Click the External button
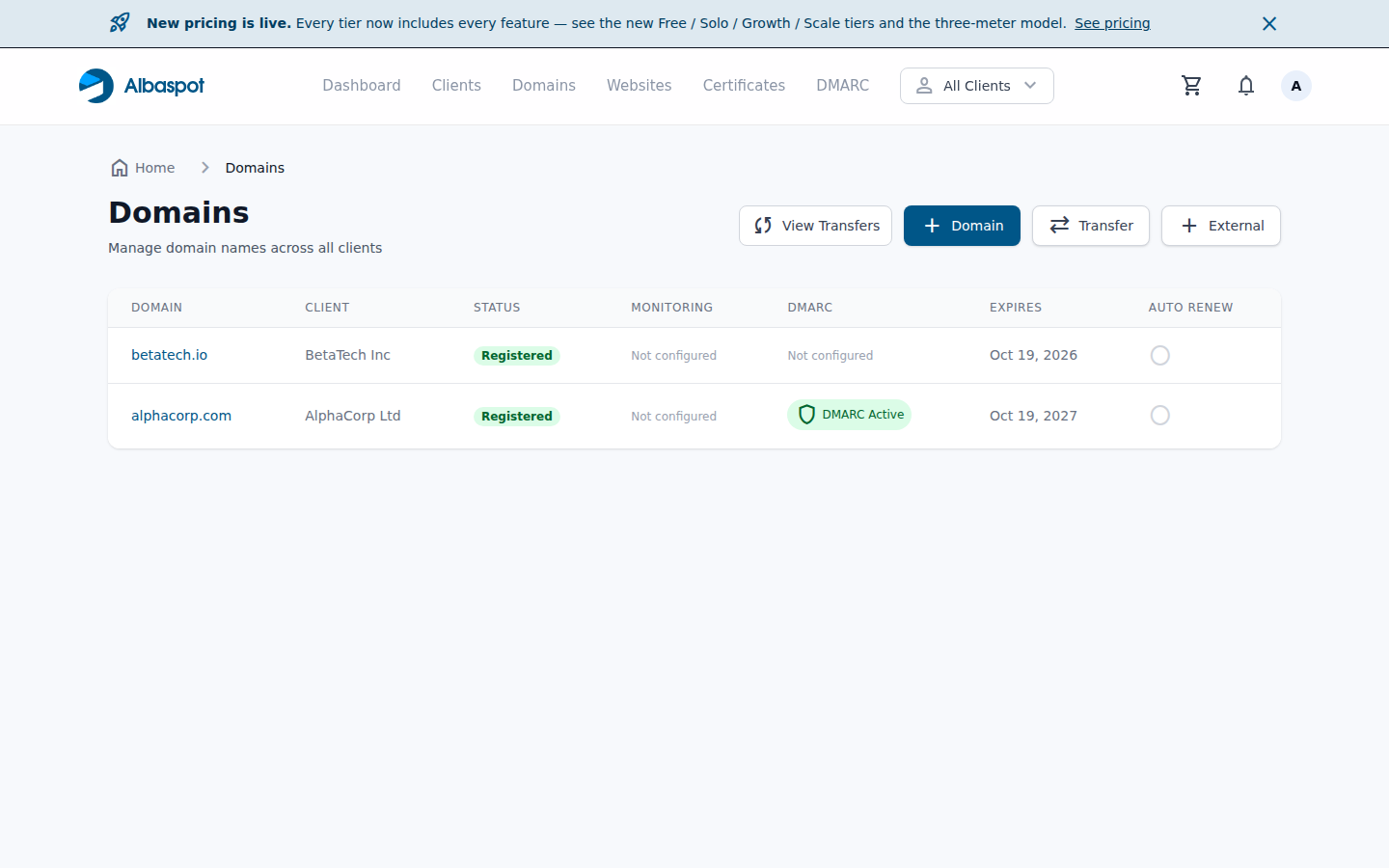Screen dimensions: 1389x868 1221,226
